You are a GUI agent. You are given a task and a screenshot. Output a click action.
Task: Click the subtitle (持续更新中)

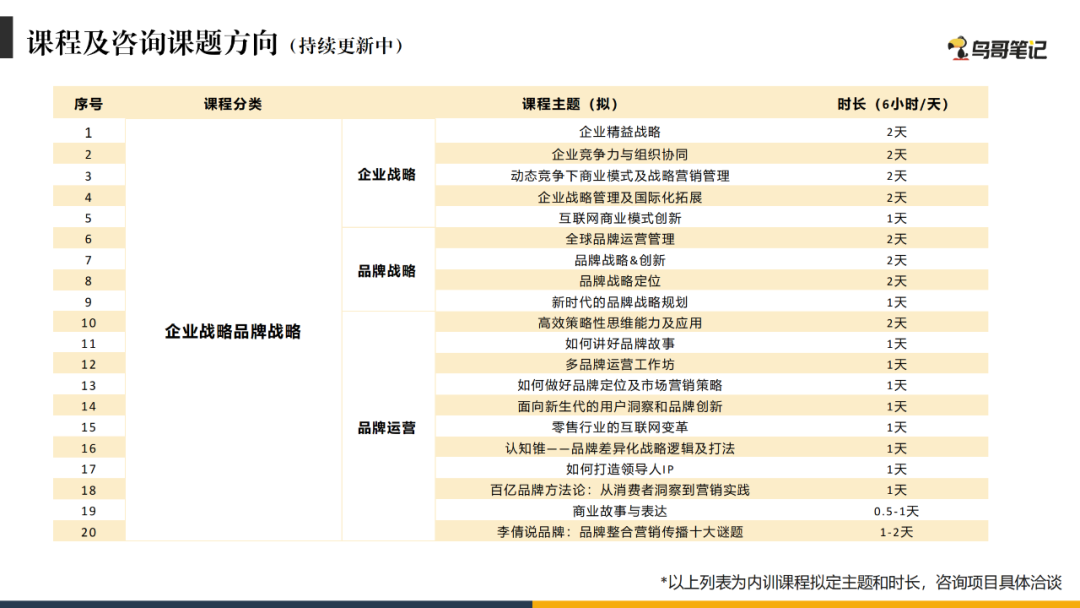(346, 45)
